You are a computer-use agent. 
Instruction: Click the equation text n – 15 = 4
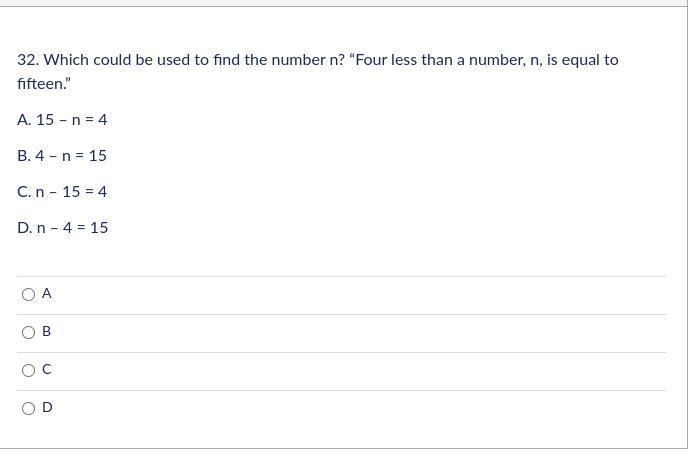[71, 192]
